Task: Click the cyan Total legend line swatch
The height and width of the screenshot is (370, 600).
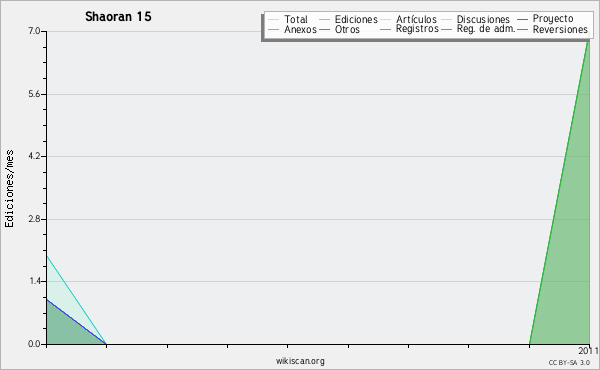Action: click(274, 19)
